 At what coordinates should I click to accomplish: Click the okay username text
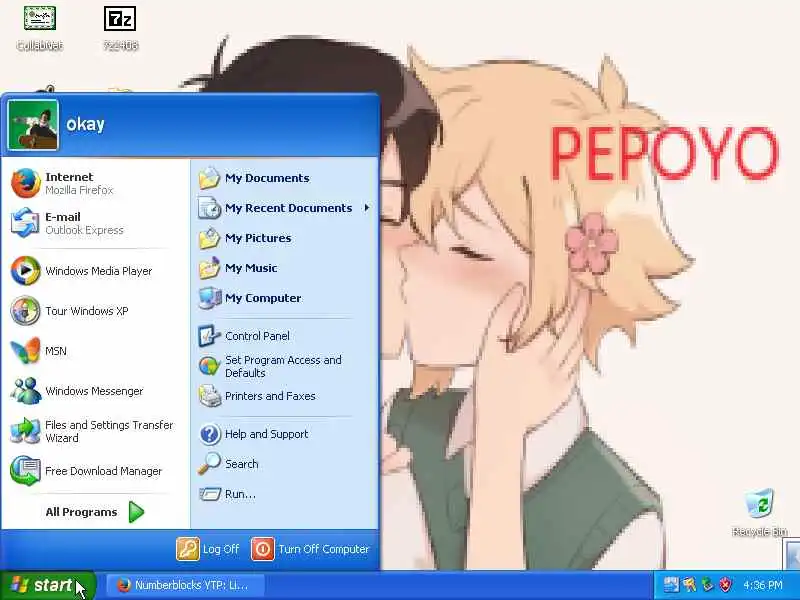pyautogui.click(x=85, y=124)
